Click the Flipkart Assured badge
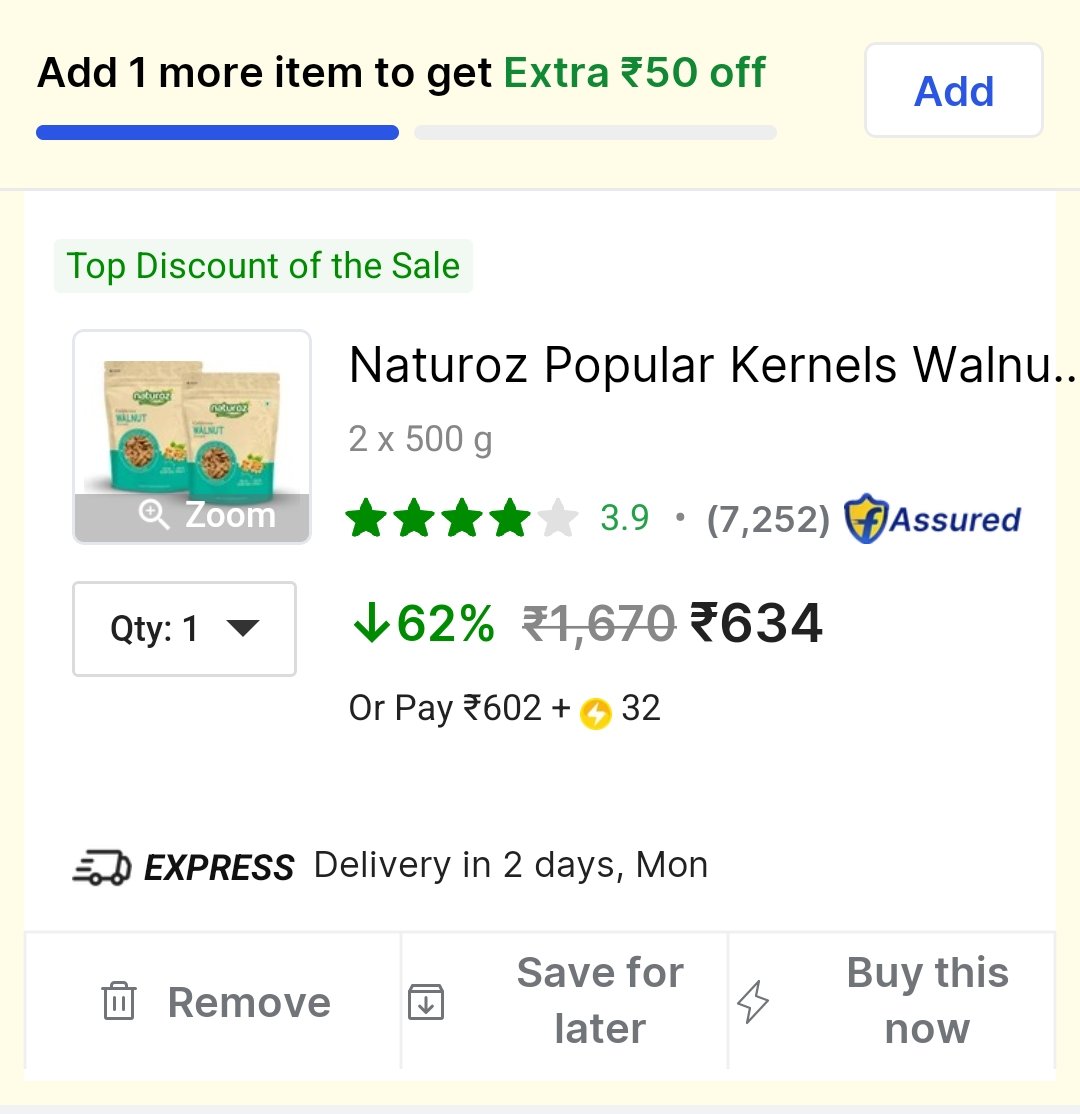 (x=933, y=519)
